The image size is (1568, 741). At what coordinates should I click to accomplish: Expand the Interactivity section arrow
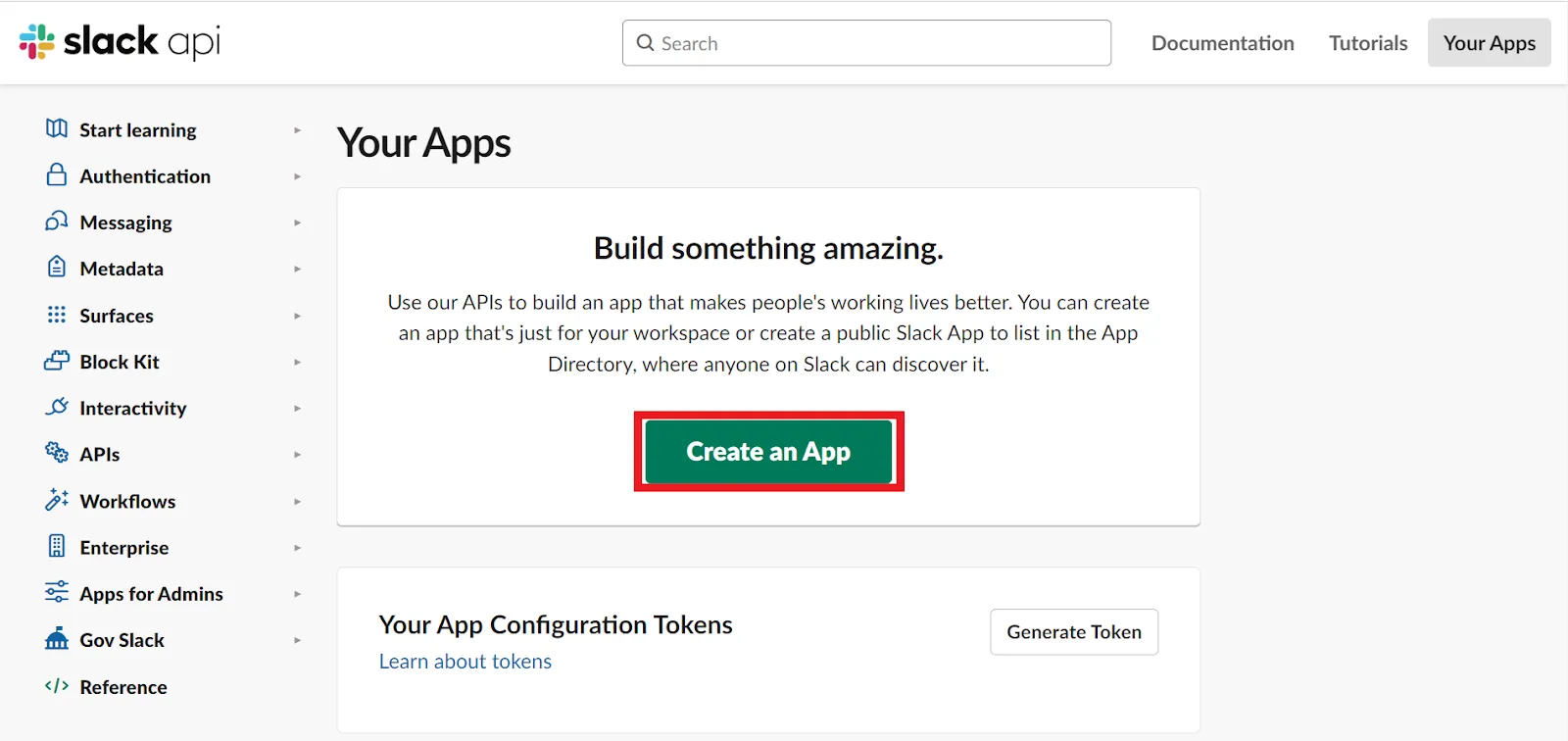(297, 408)
